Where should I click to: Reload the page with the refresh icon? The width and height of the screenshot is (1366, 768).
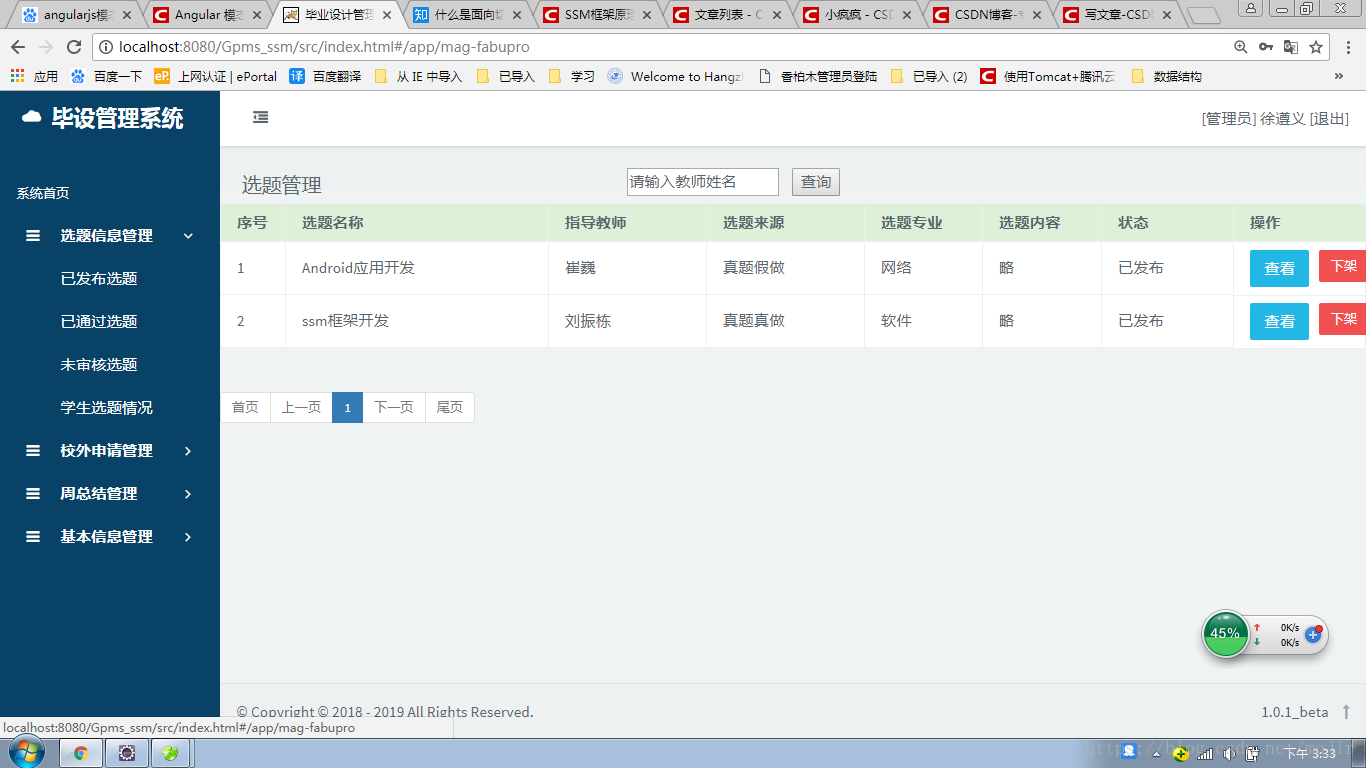(74, 47)
